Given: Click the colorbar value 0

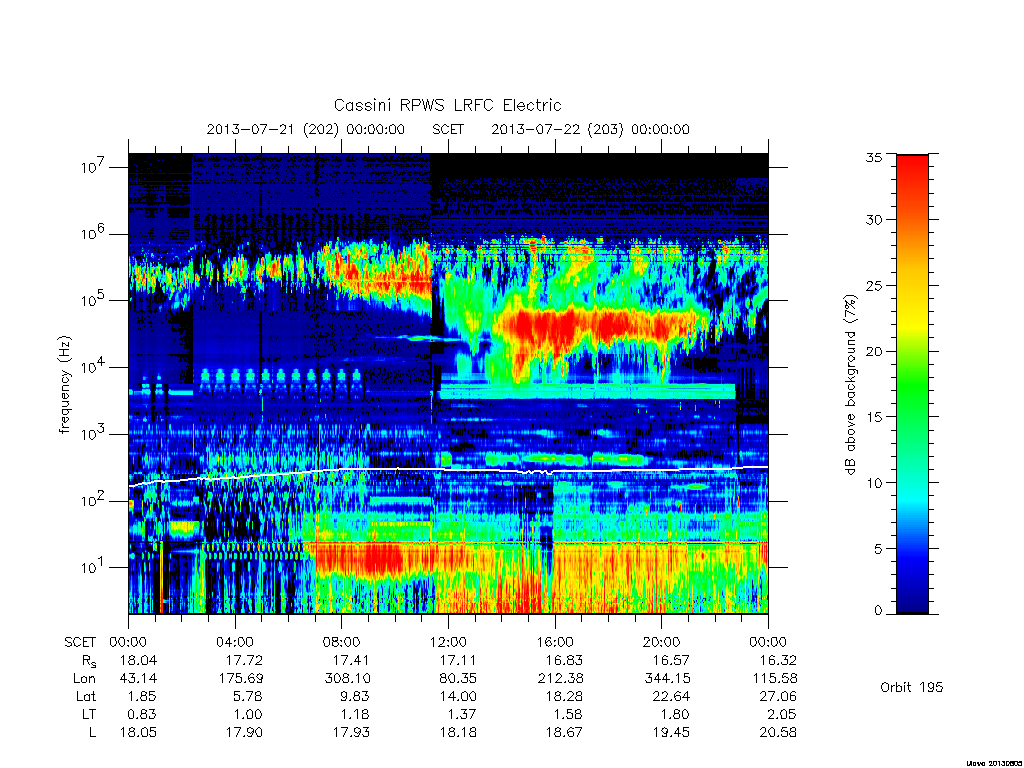Looking at the screenshot, I should (x=878, y=611).
